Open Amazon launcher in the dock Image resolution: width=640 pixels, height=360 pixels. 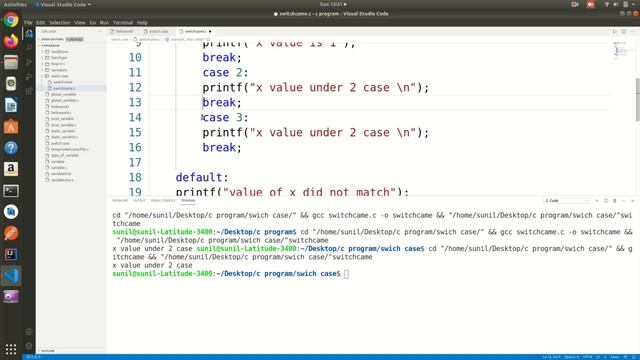click(11, 169)
